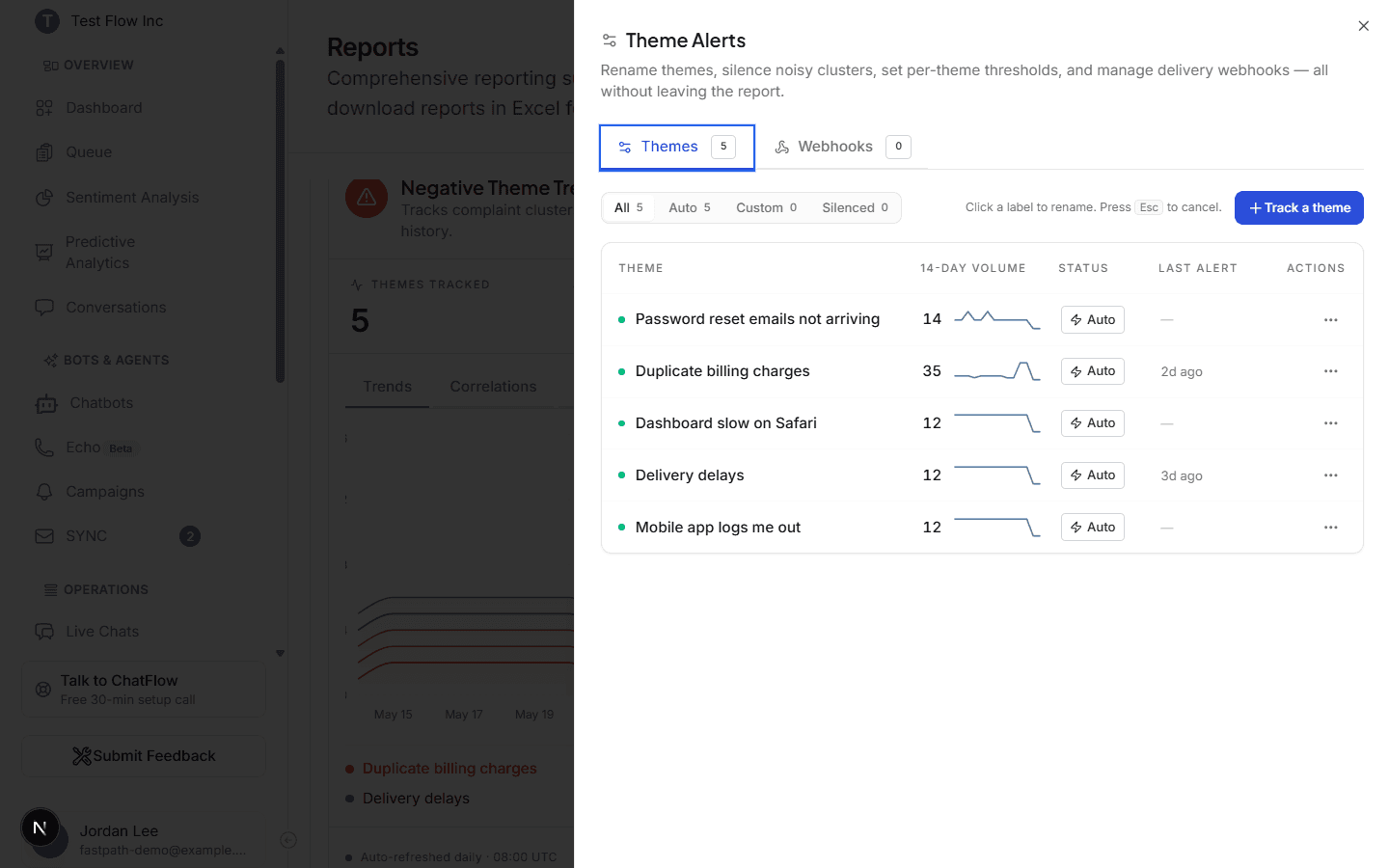The height and width of the screenshot is (868, 1389).
Task: Click the Track a theme button
Action: pyautogui.click(x=1298, y=207)
